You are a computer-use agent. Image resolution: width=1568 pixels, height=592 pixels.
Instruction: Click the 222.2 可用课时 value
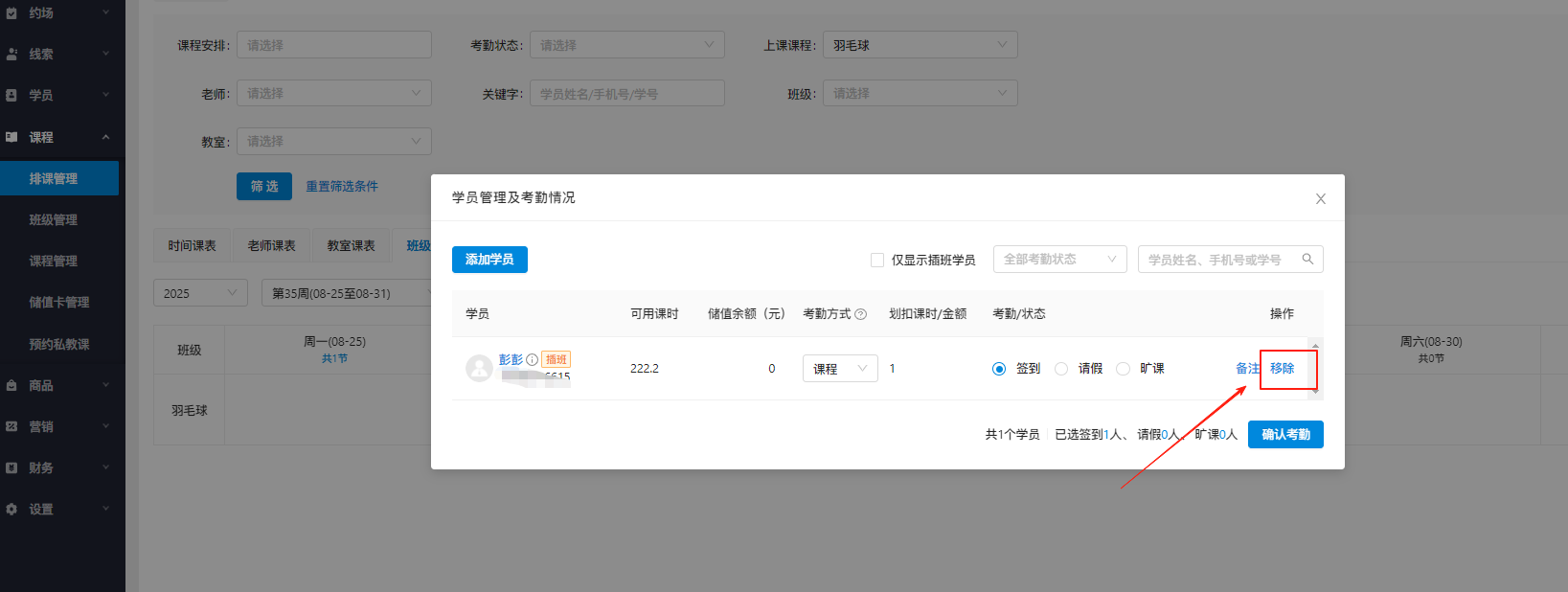click(x=645, y=369)
